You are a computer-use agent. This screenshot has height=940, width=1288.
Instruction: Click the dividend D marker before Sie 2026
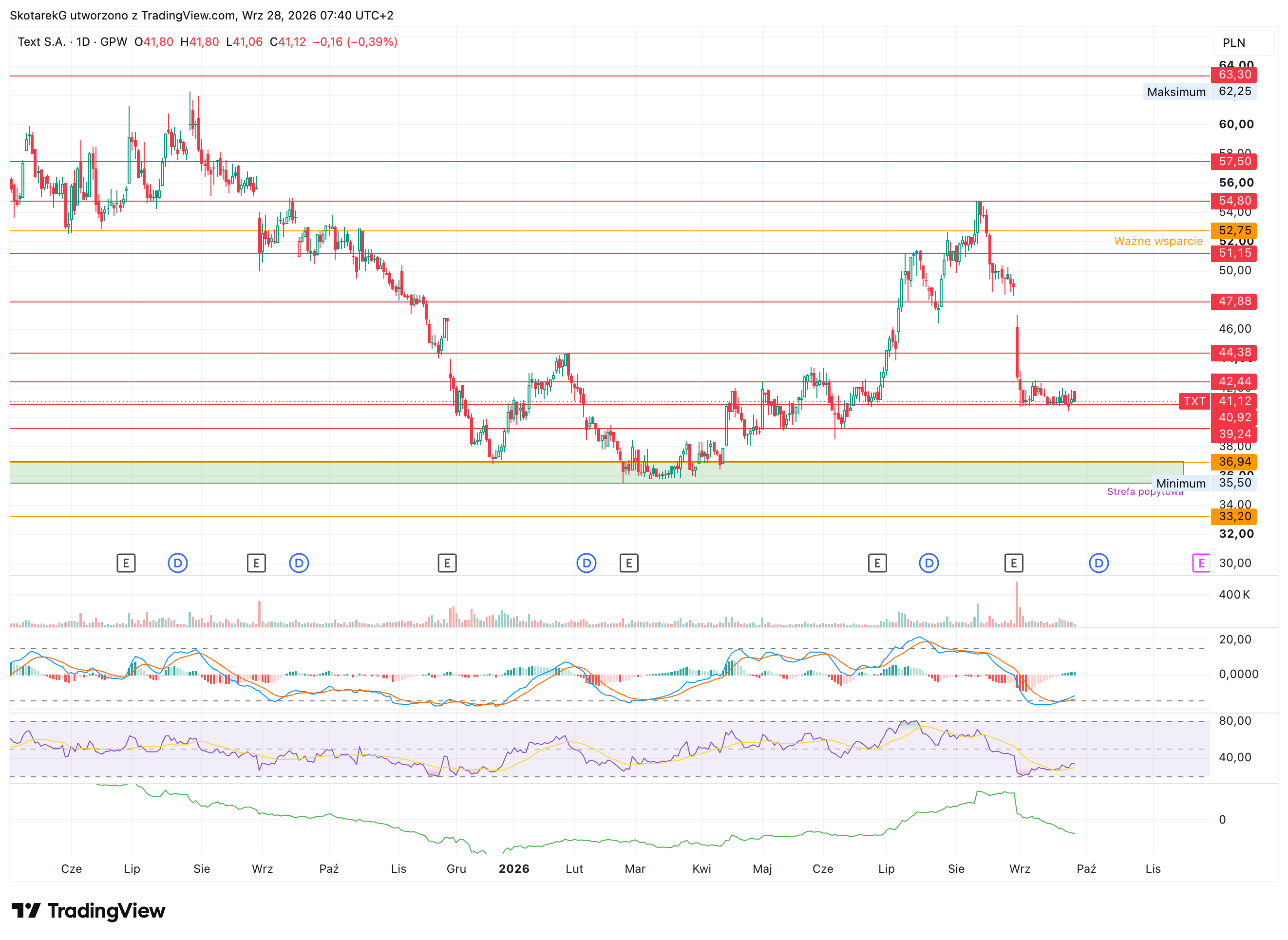[x=929, y=564]
